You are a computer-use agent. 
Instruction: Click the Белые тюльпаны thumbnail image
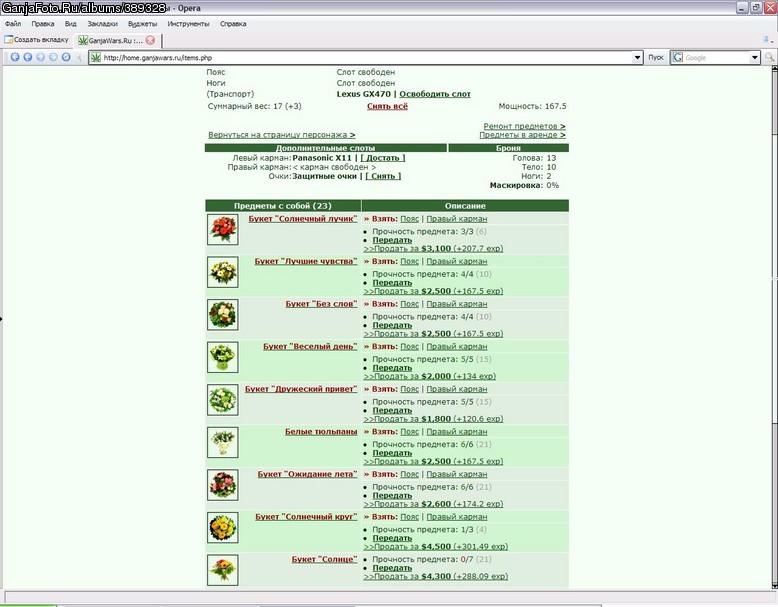coord(223,442)
